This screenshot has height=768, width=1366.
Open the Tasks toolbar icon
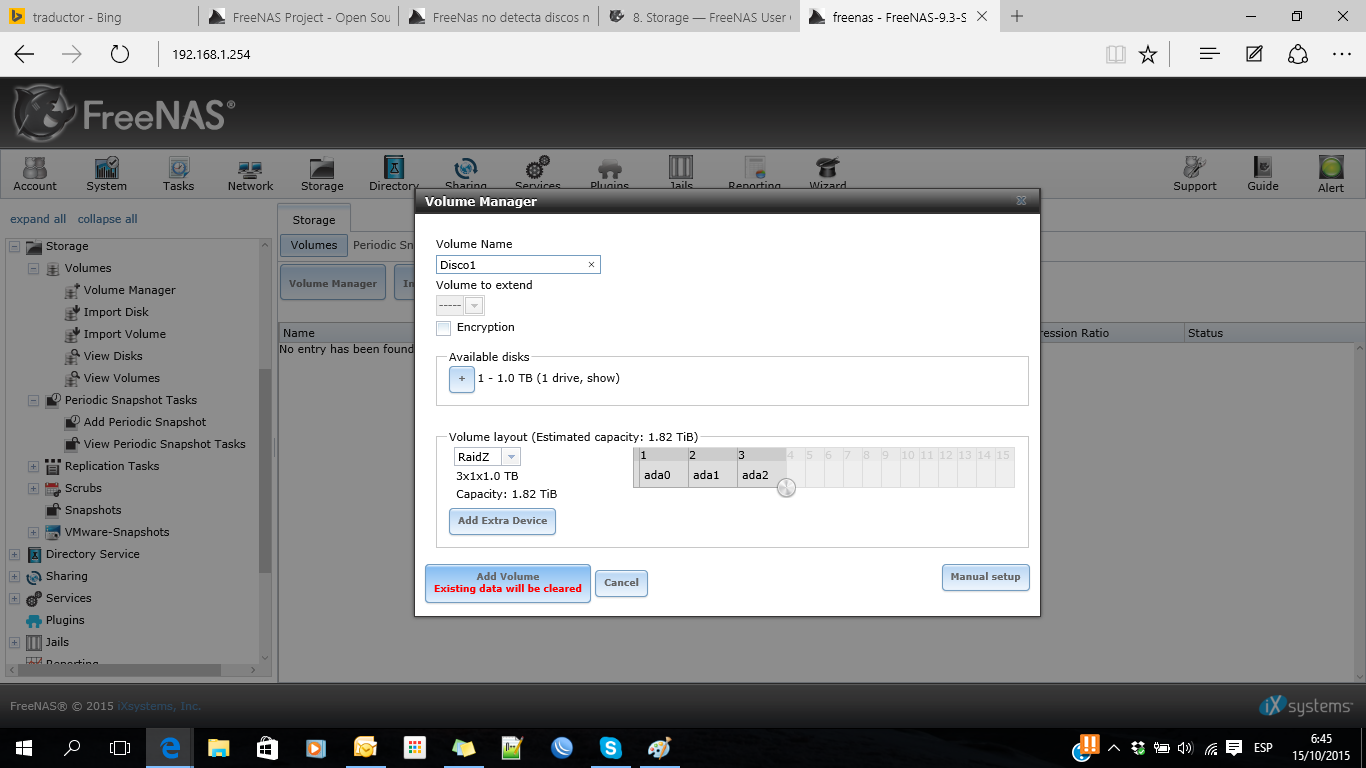(178, 173)
